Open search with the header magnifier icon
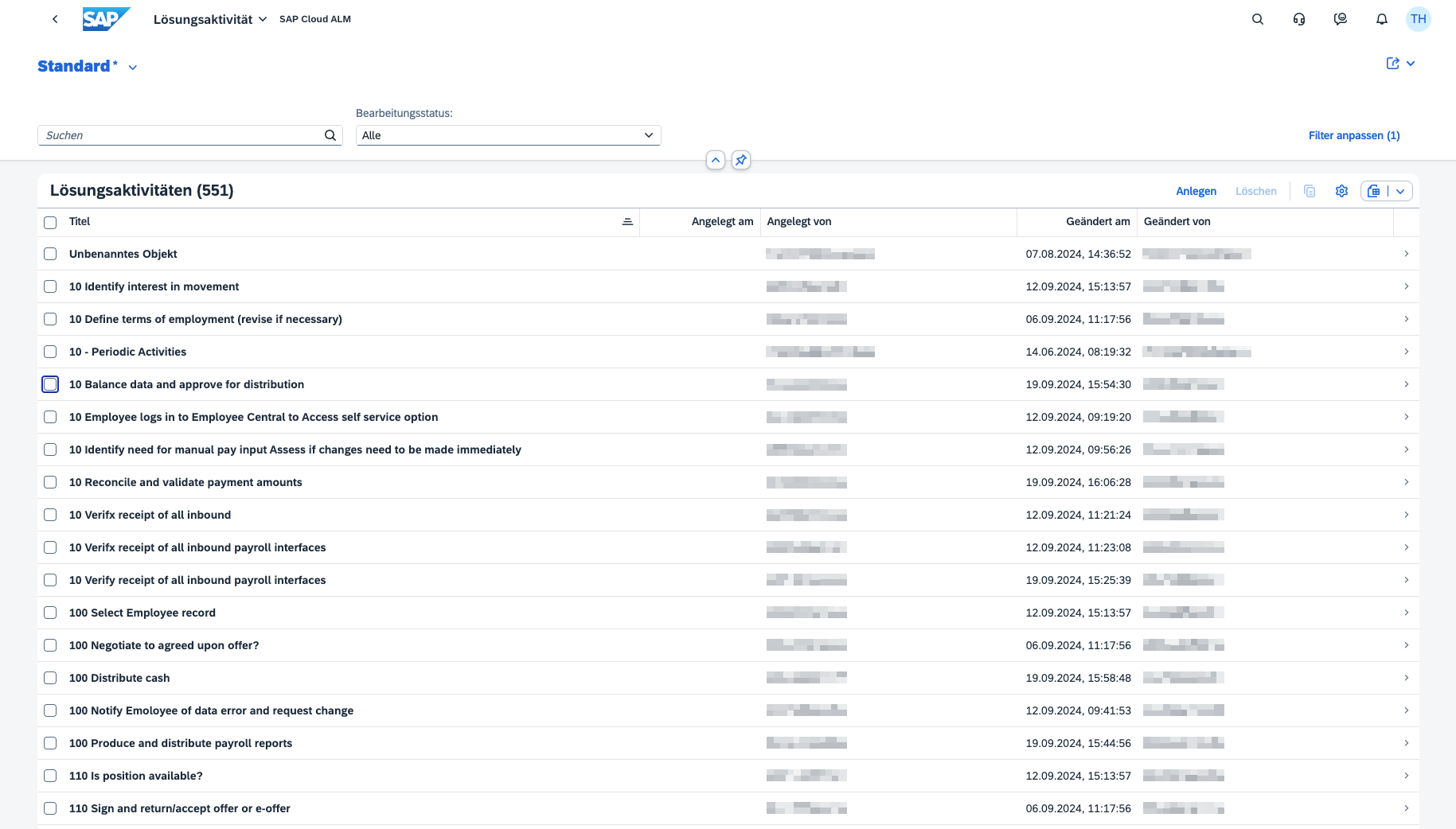This screenshot has width=1456, height=829. tap(1257, 19)
